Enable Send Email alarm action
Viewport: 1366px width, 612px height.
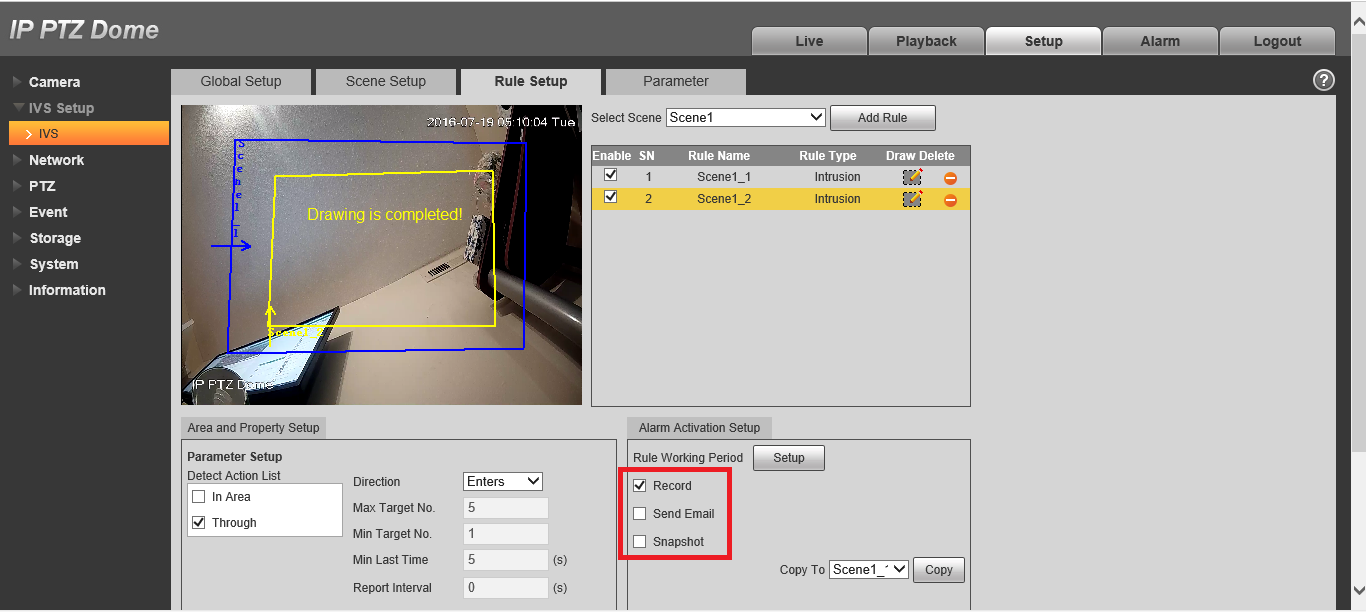click(640, 514)
